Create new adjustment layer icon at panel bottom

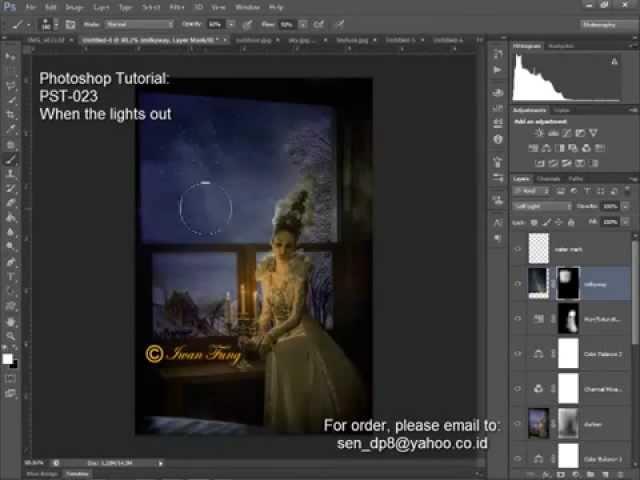[576, 475]
